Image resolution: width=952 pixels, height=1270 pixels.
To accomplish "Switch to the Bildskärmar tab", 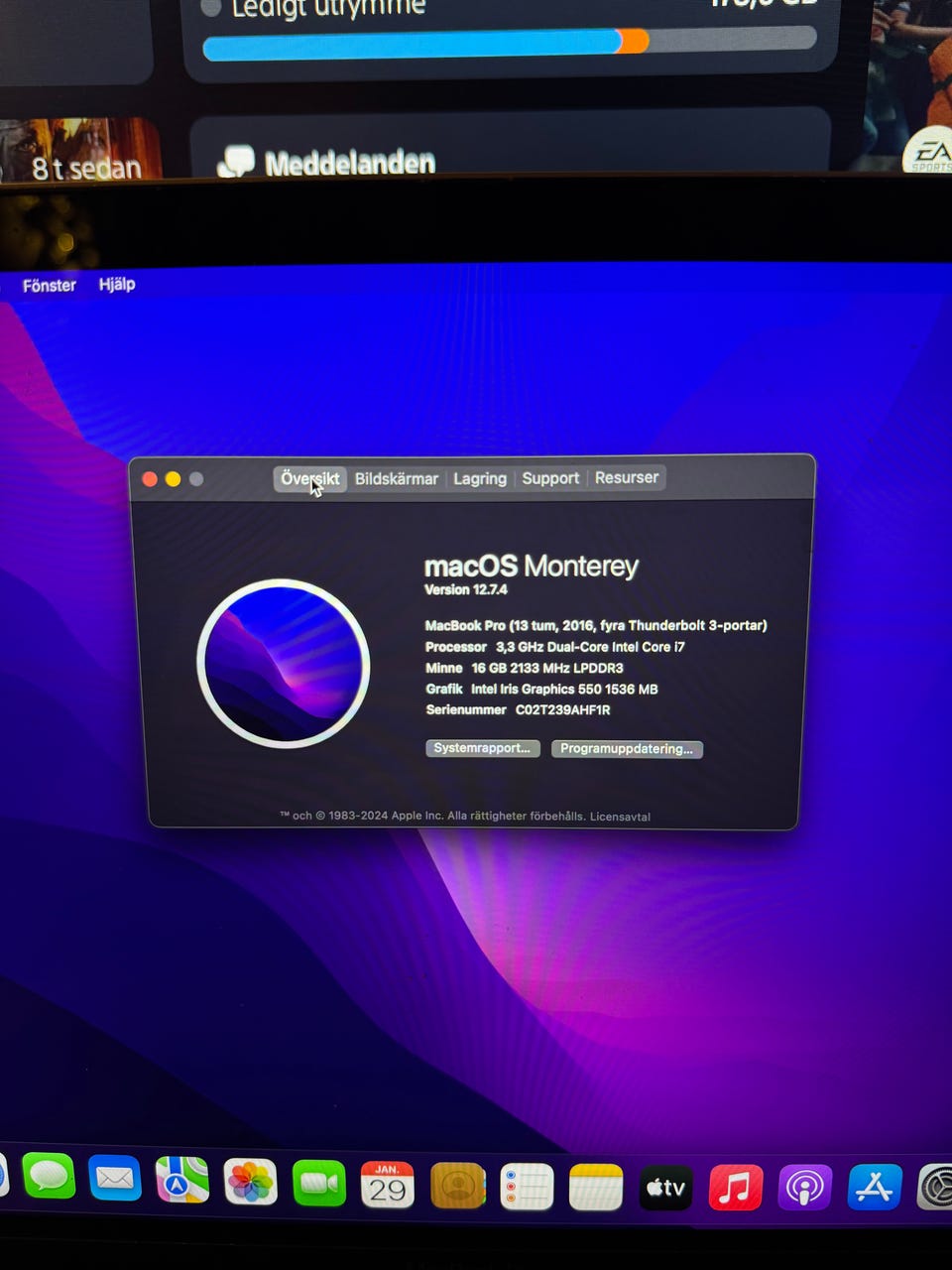I will (x=396, y=478).
